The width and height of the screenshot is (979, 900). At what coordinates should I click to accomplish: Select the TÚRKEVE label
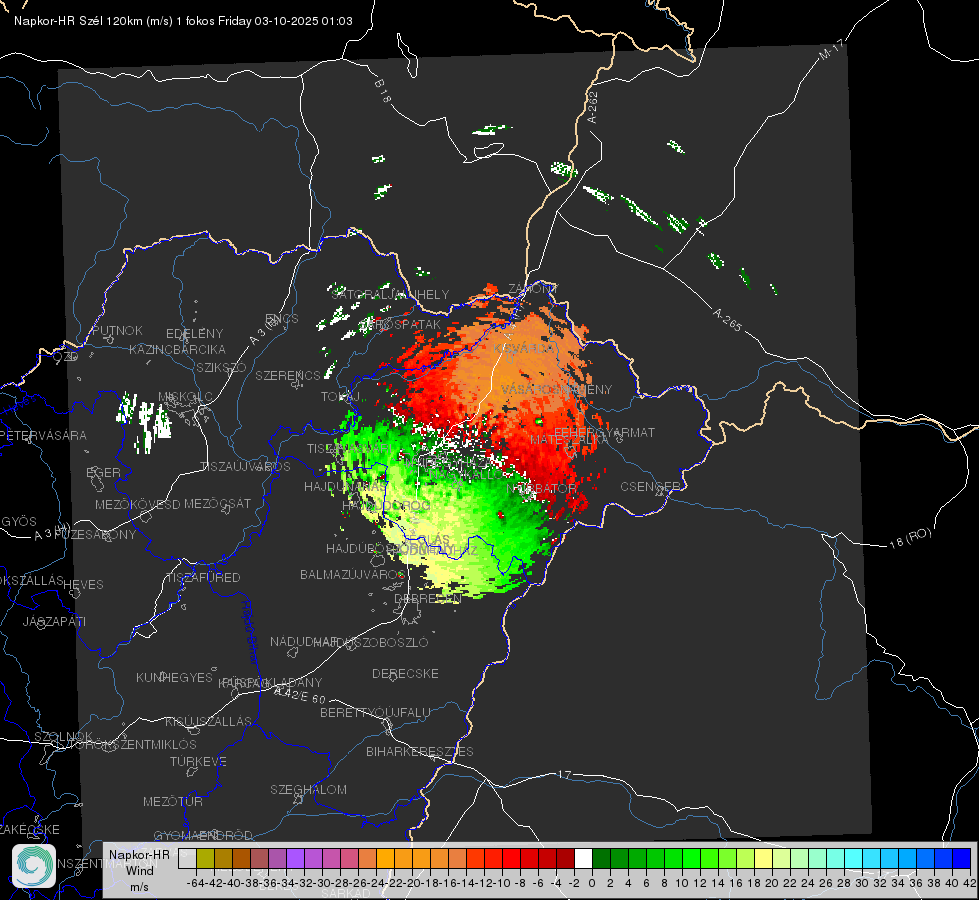tap(199, 762)
